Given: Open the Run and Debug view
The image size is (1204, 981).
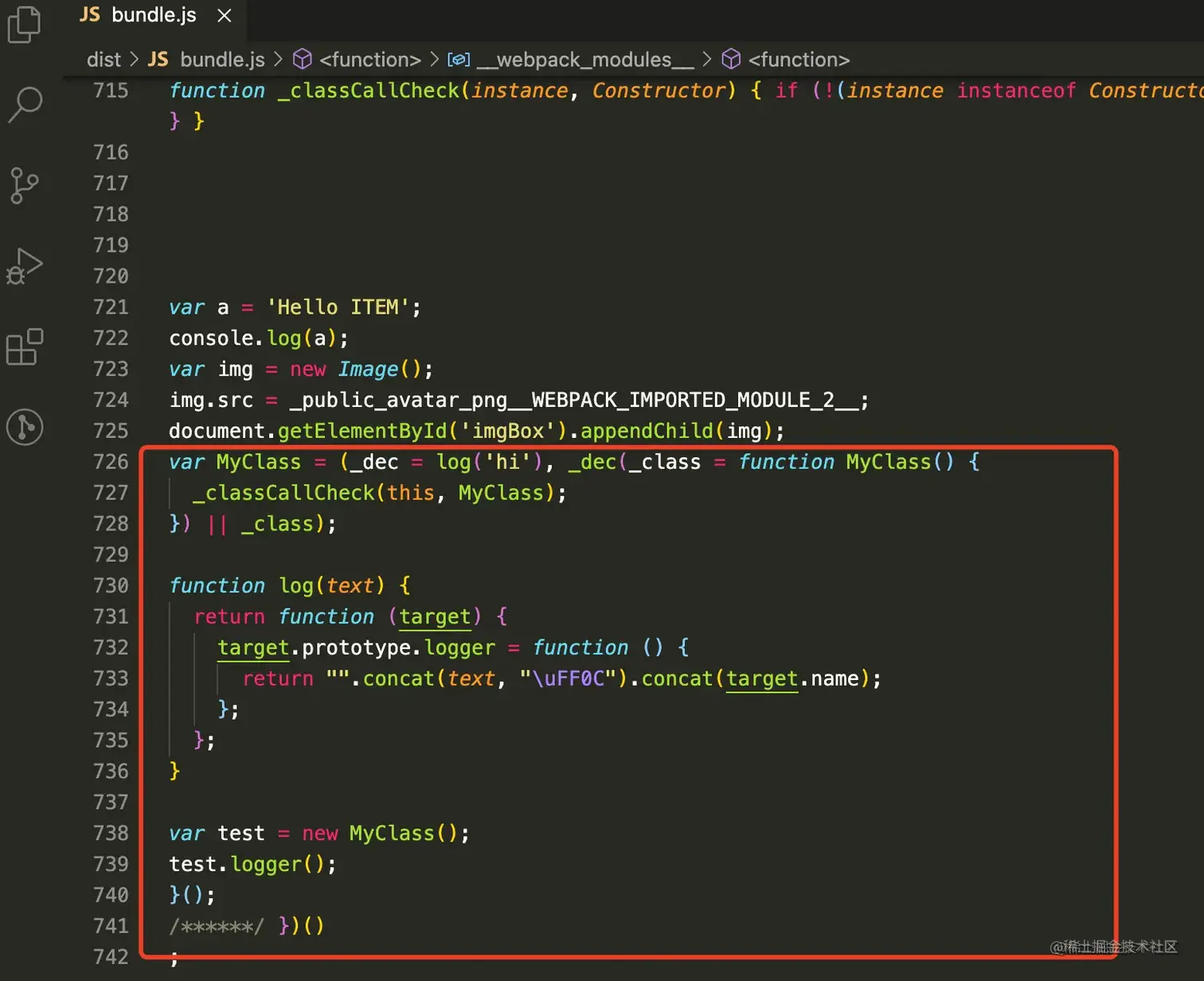Looking at the screenshot, I should (24, 266).
